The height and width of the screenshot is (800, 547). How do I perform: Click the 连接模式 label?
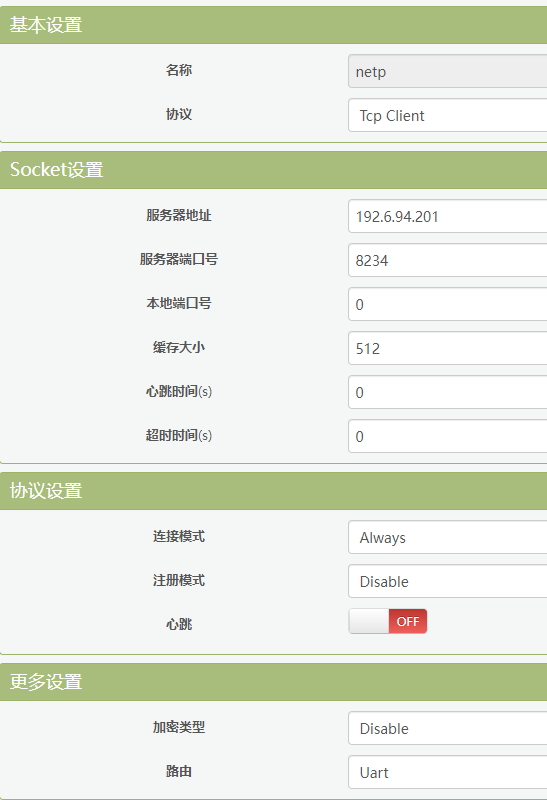click(179, 536)
